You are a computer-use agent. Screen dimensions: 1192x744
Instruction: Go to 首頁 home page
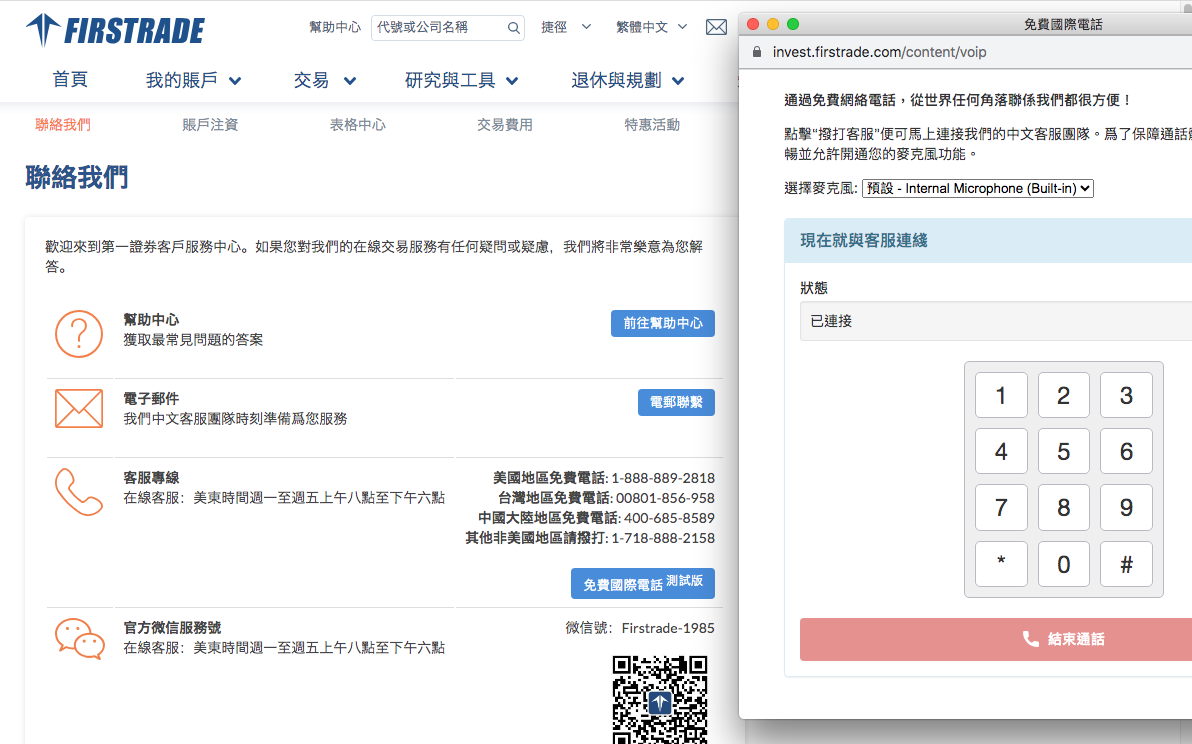tap(70, 80)
